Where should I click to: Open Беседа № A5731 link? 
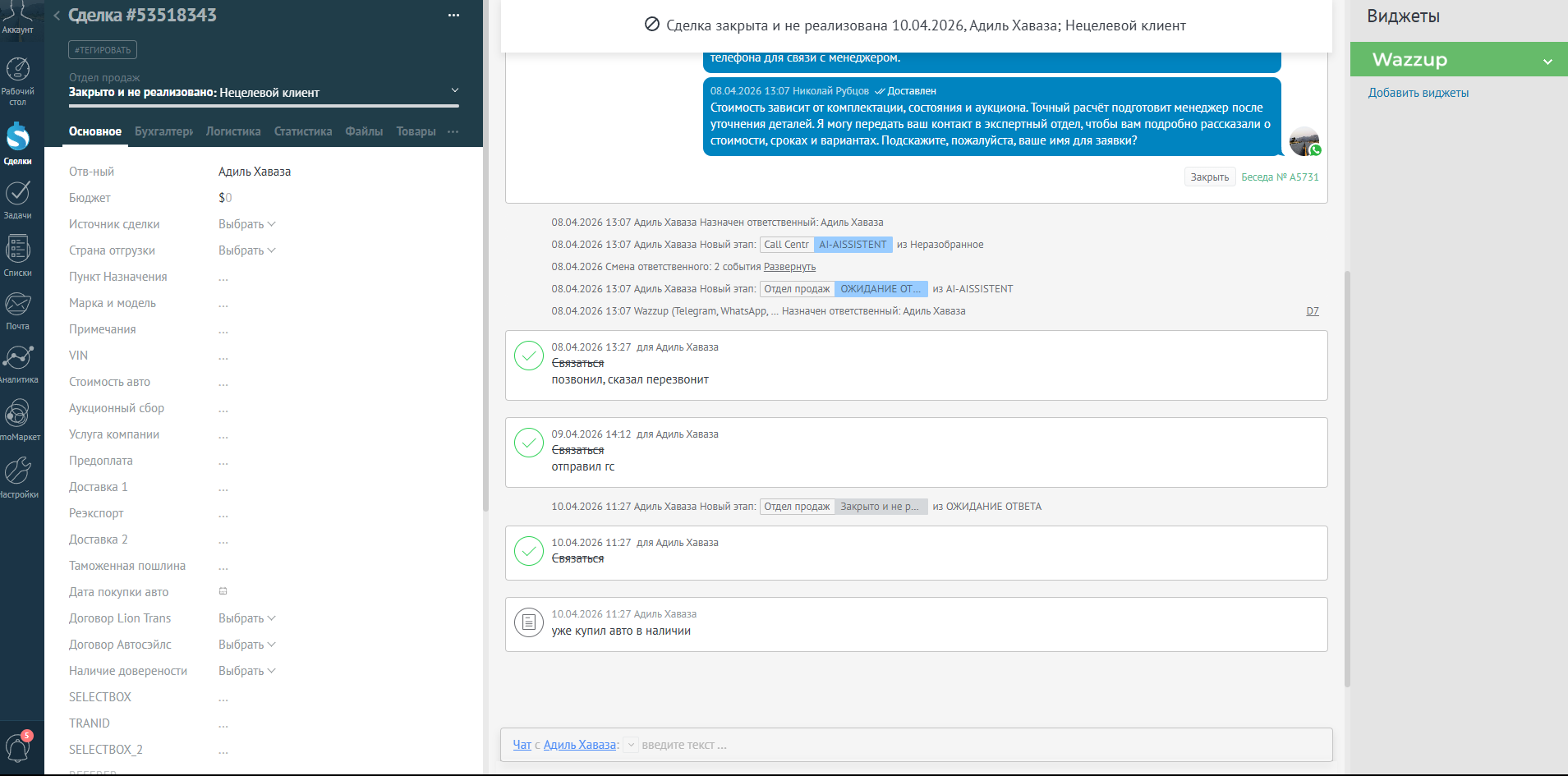click(1280, 177)
